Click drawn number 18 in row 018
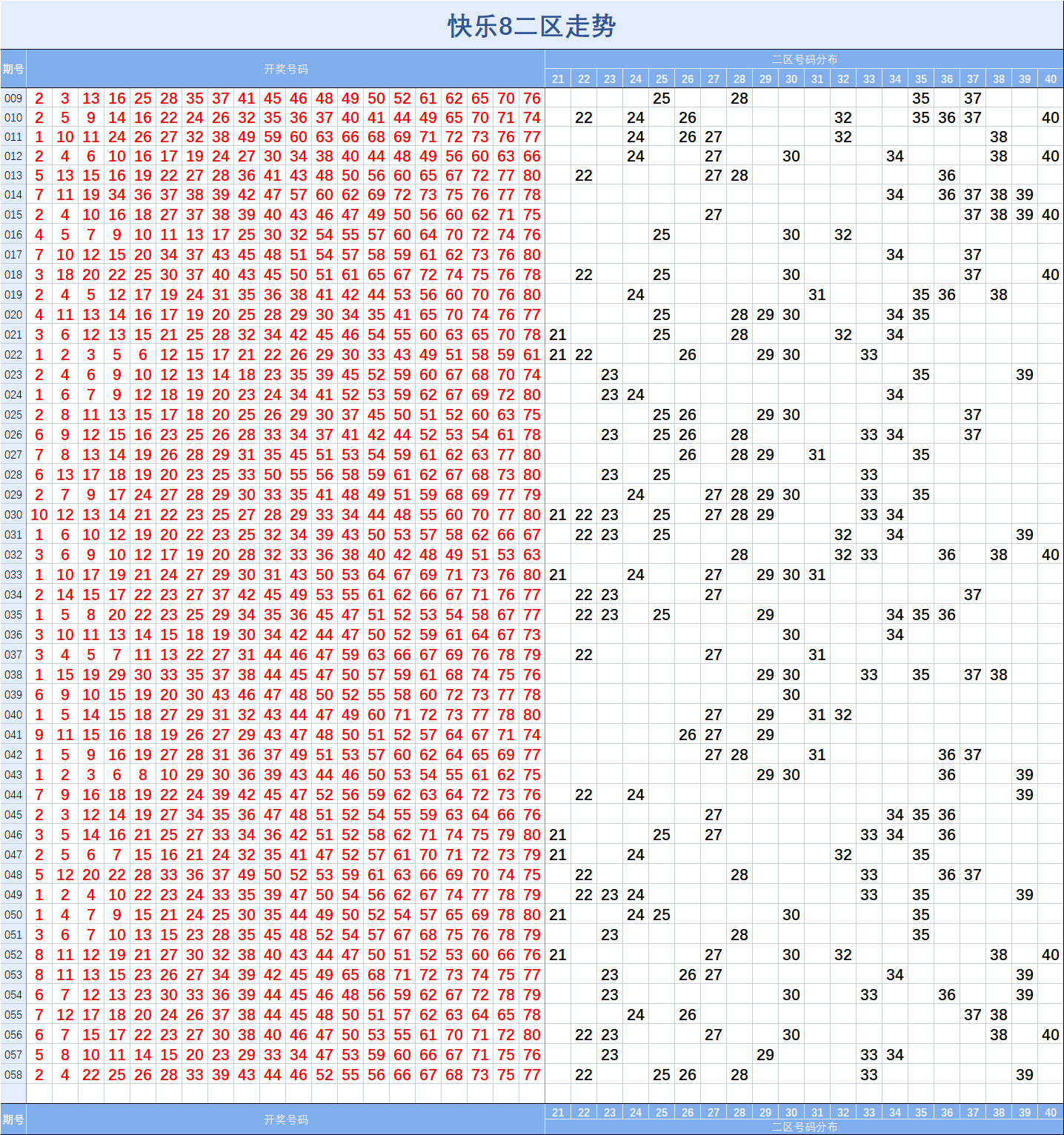This screenshot has height=1135, width=1064. point(65,275)
